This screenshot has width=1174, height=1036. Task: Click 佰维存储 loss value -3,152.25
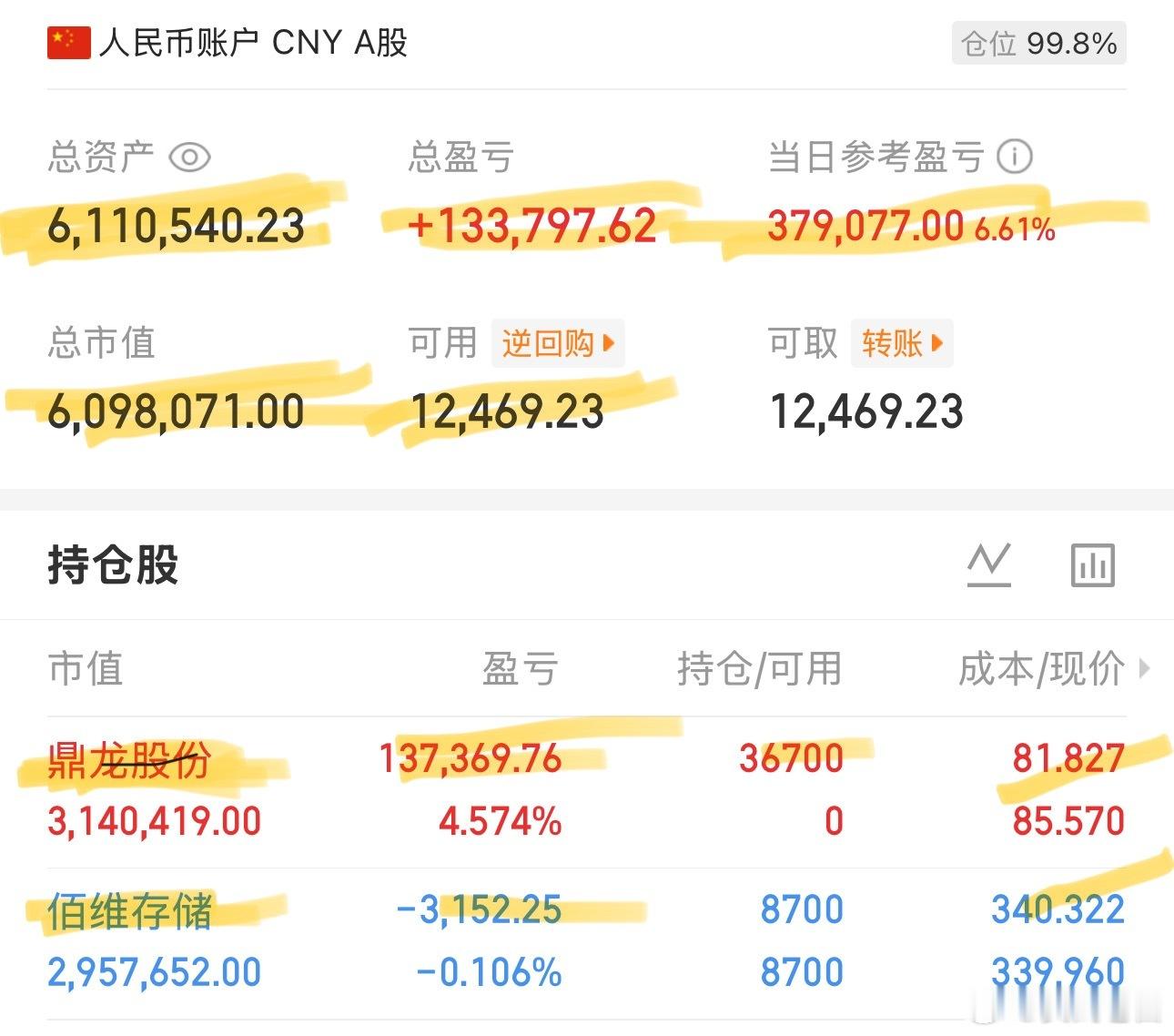pos(479,909)
